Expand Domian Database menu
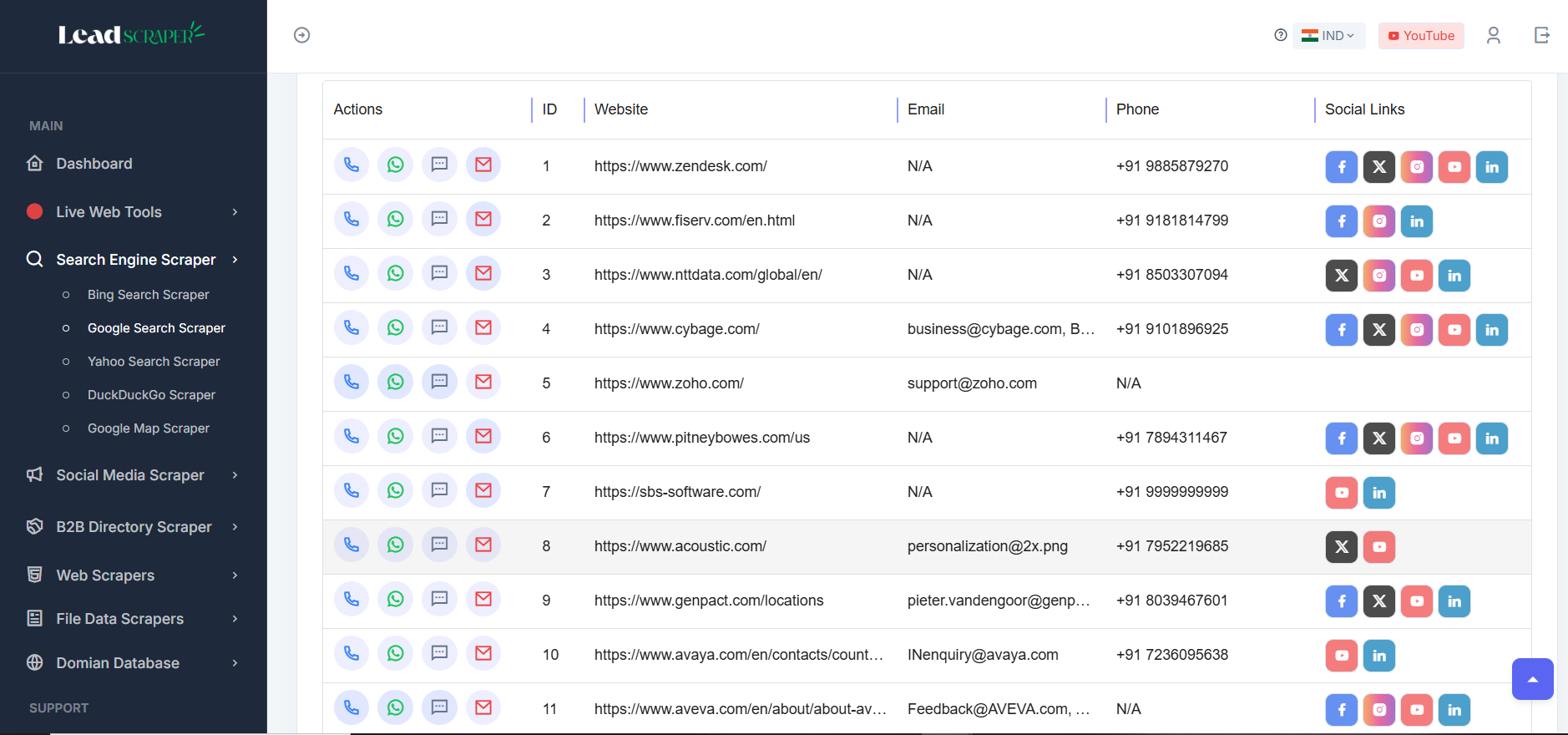The width and height of the screenshot is (1568, 735). tap(134, 663)
